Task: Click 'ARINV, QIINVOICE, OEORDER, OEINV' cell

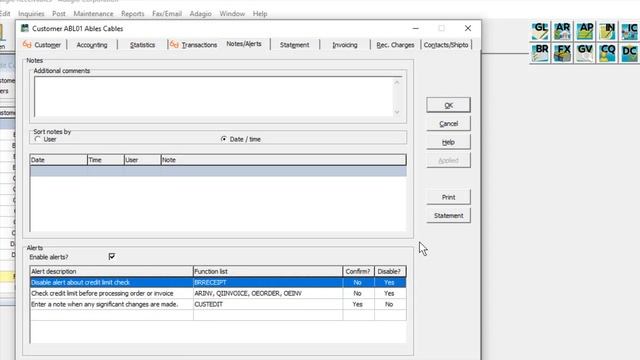Action: pos(268,293)
